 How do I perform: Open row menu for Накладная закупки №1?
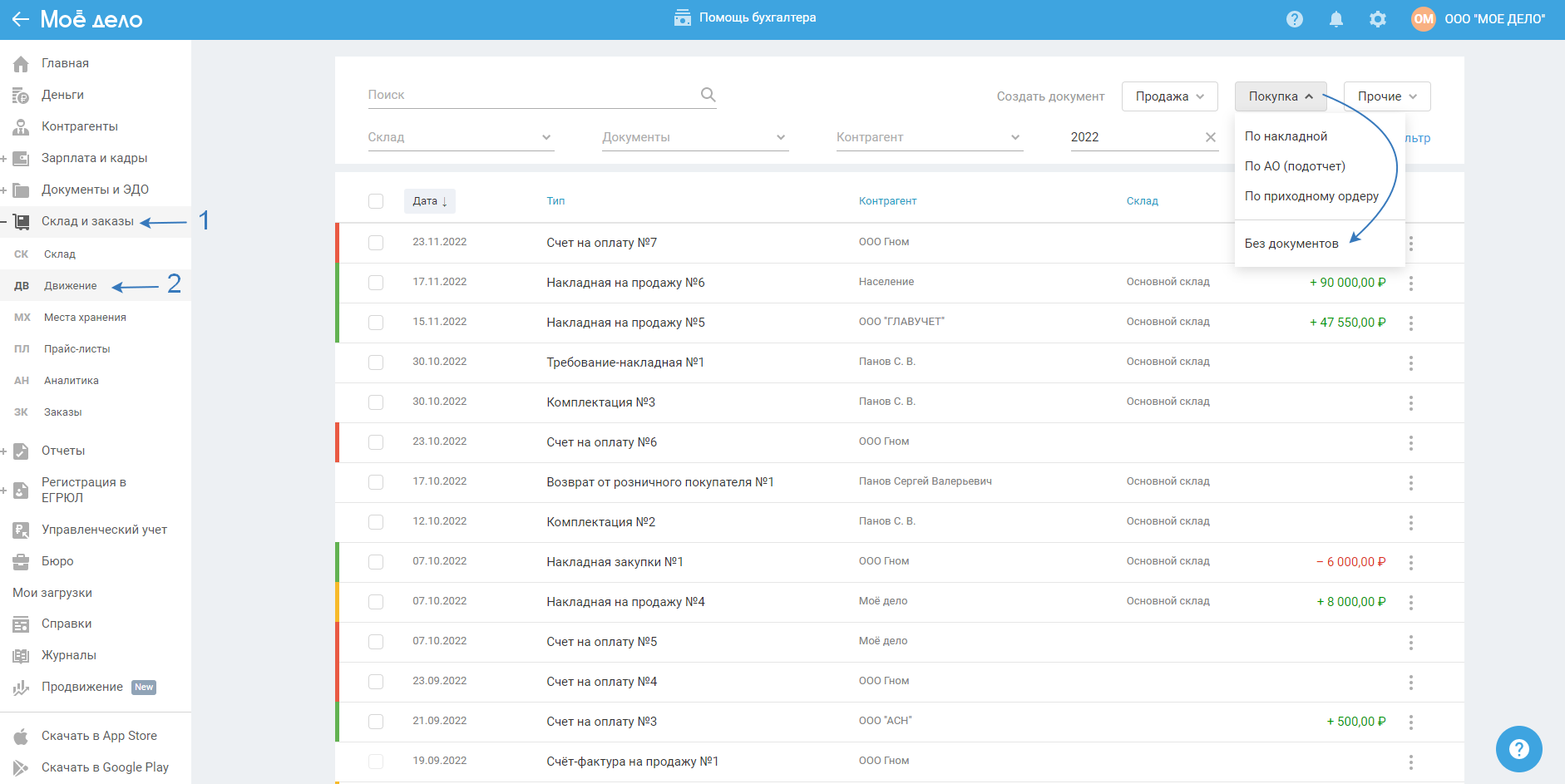(x=1410, y=563)
